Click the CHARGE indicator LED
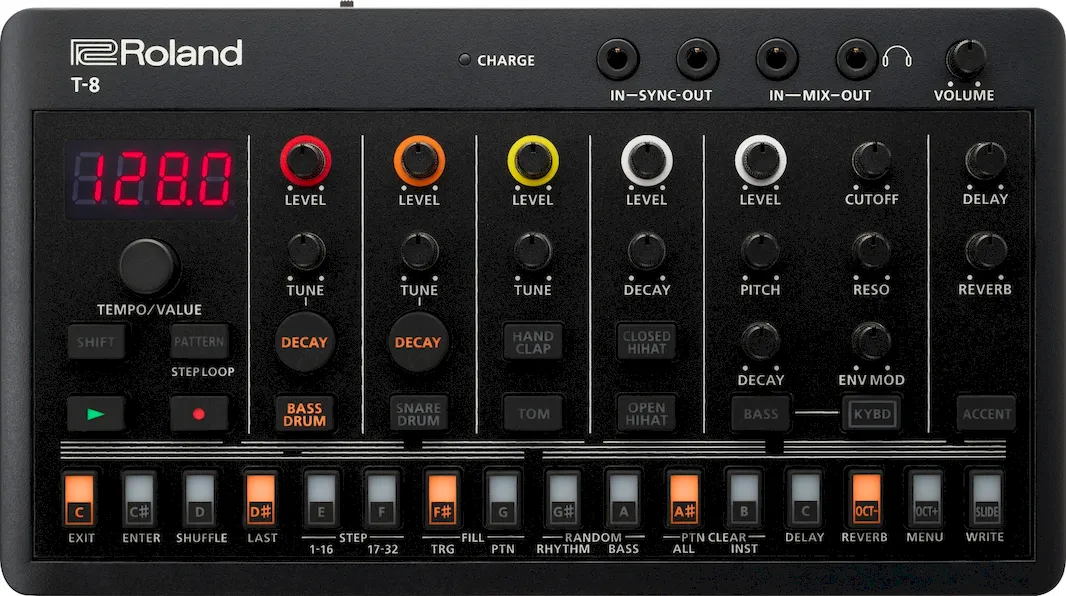Image resolution: width=1066 pixels, height=596 pixels. [464, 60]
